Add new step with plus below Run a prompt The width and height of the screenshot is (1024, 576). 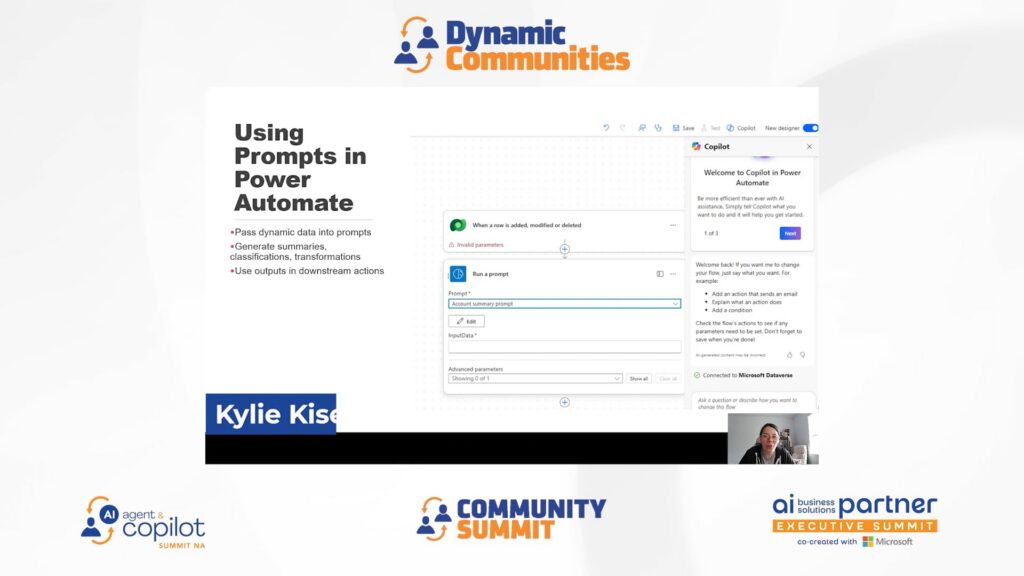click(565, 402)
